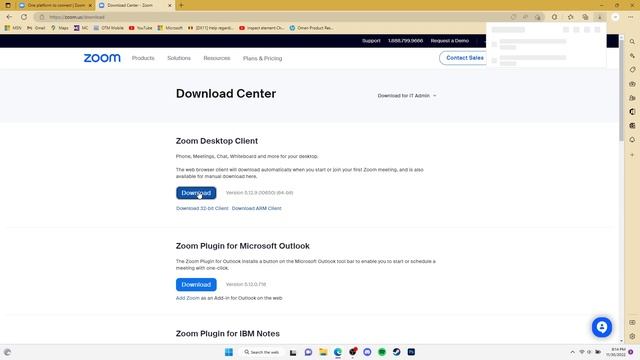Open Download ARM Client link
The height and width of the screenshot is (360, 640).
click(257, 208)
